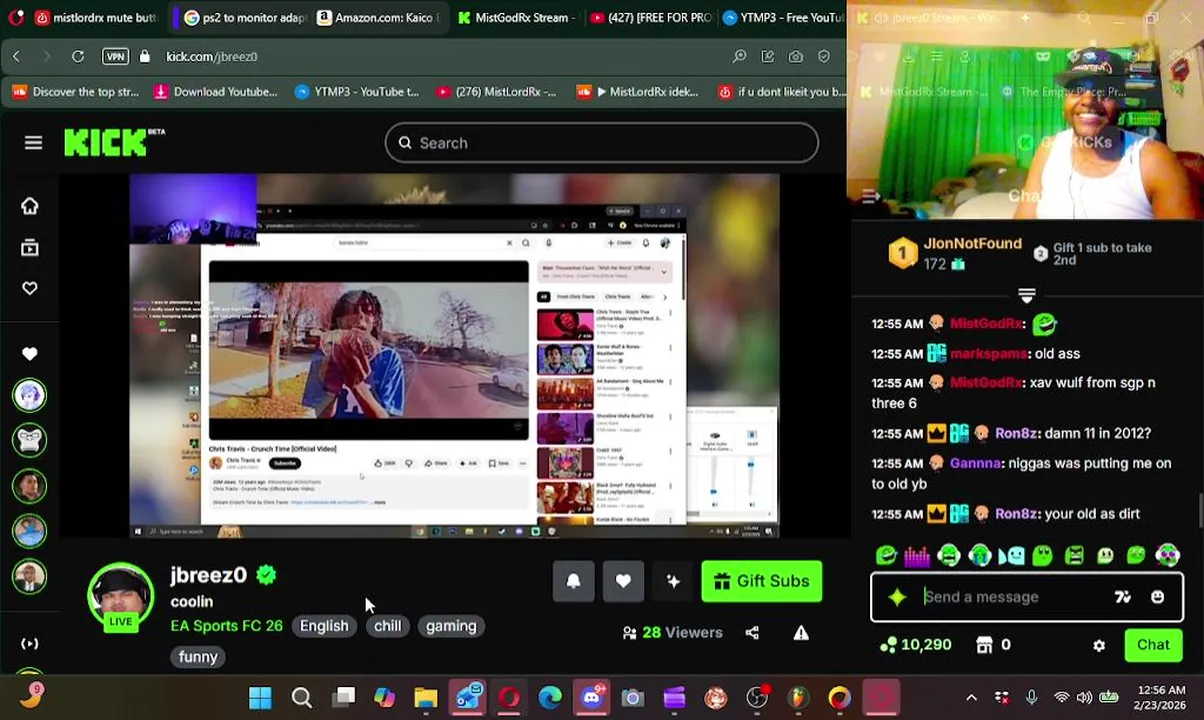Open browser snapshot camera icon

coord(795,57)
